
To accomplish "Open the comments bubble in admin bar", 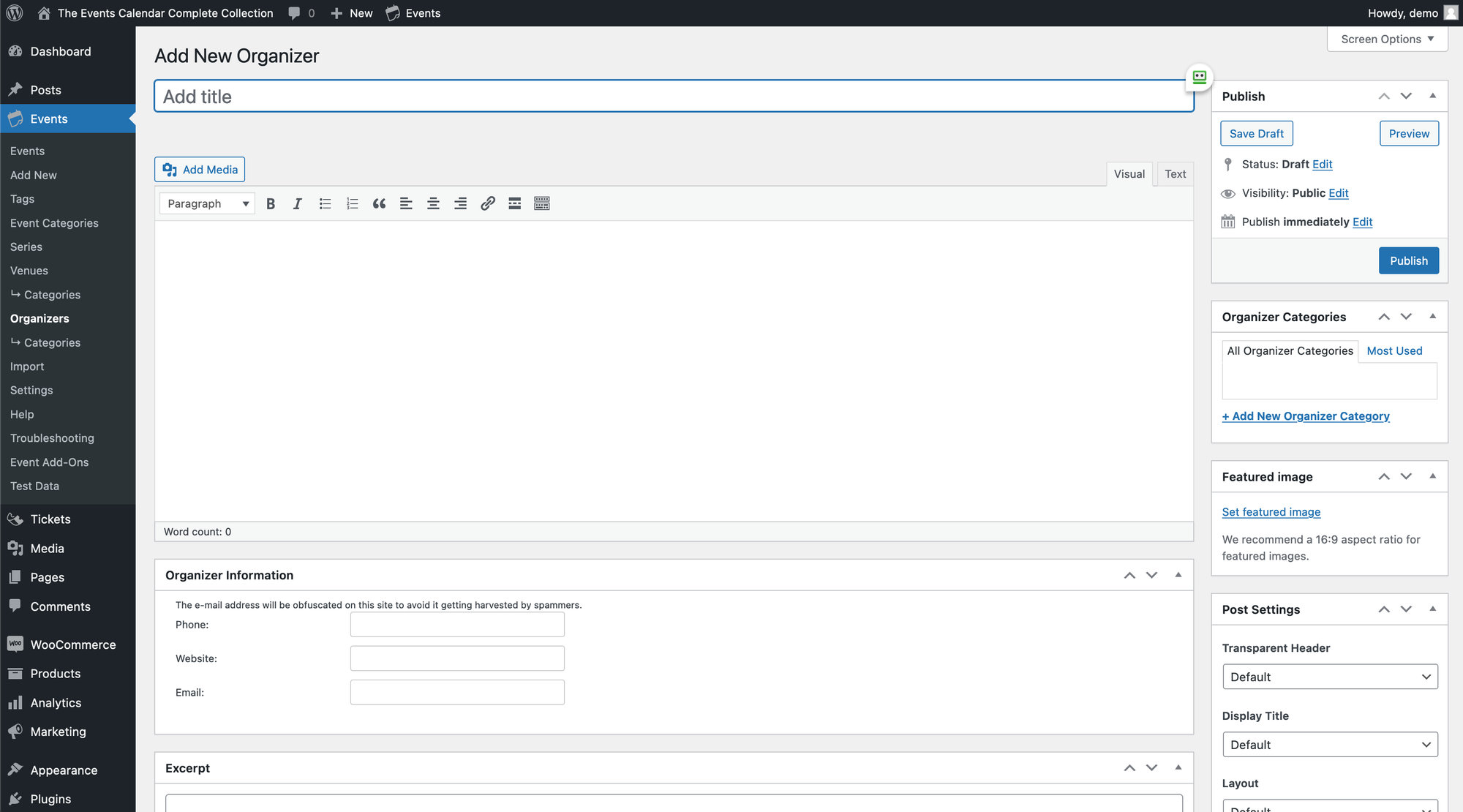I will click(301, 13).
